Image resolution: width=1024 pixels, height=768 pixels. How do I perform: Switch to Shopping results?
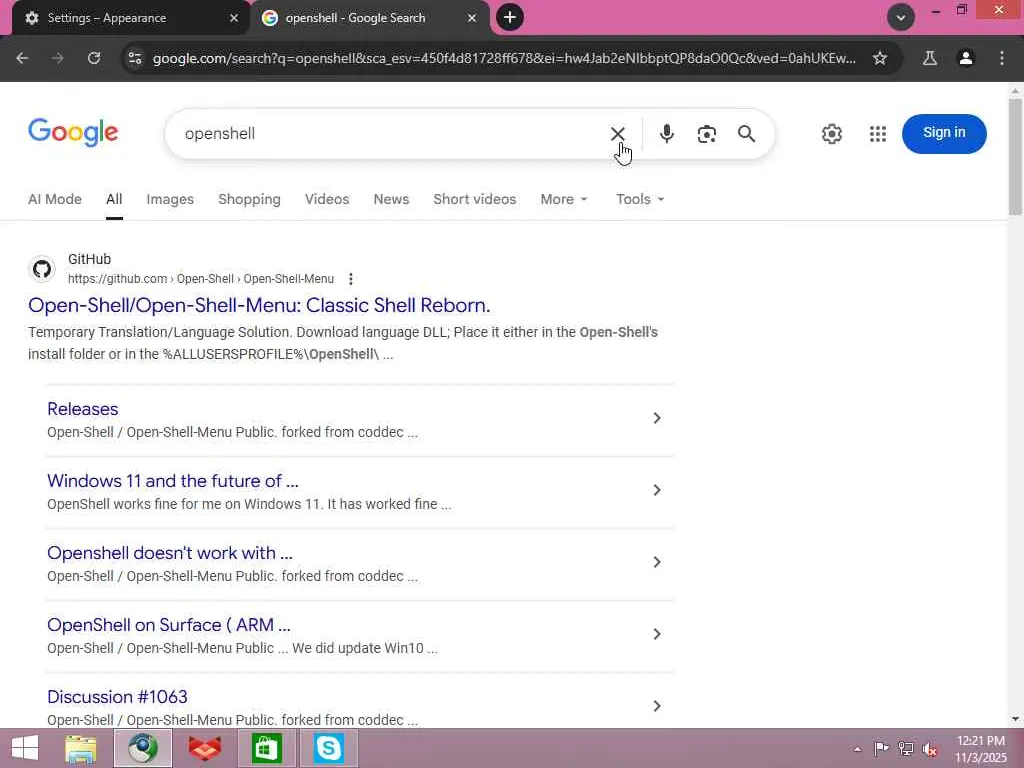coord(249,199)
